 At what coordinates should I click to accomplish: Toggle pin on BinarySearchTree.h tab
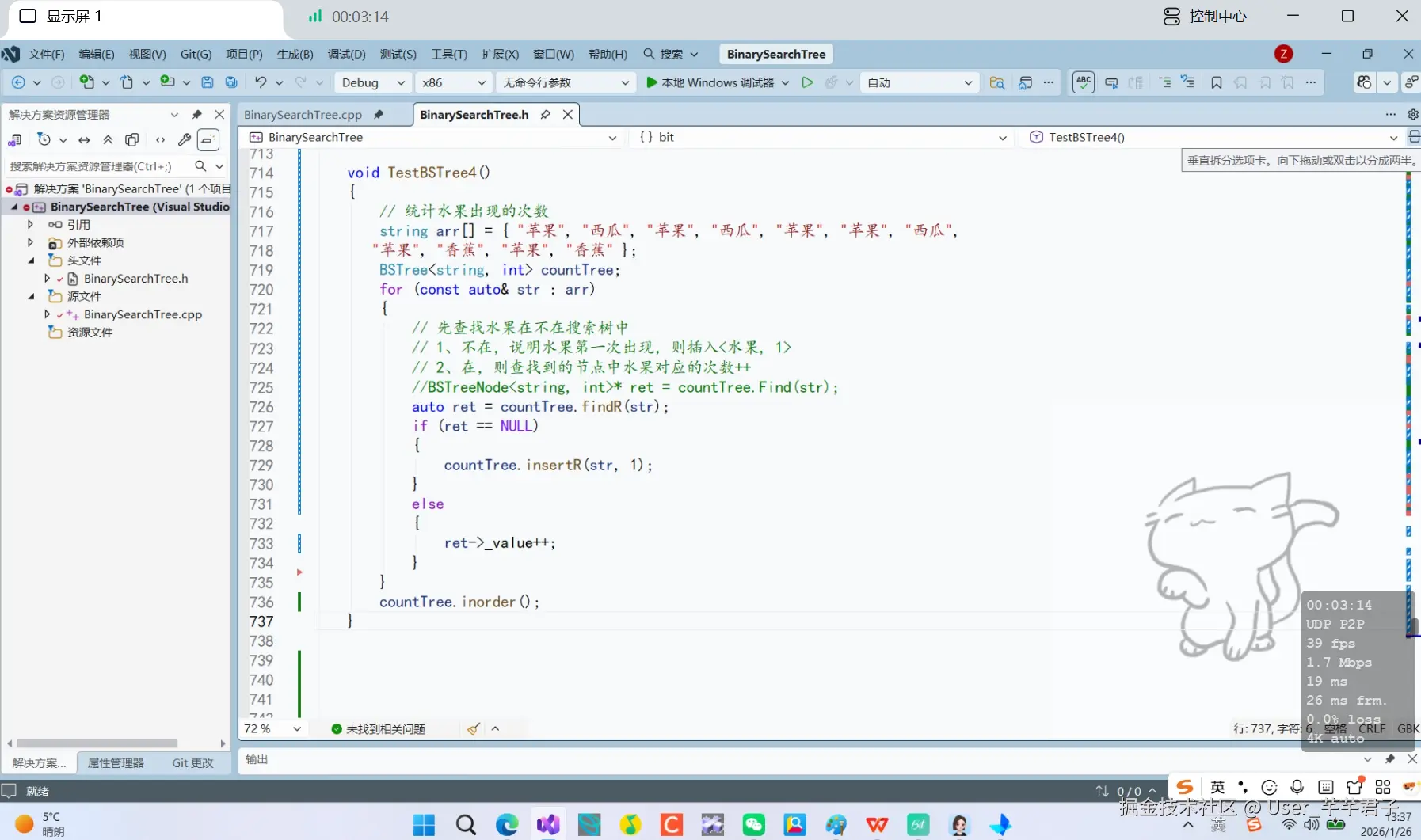pyautogui.click(x=545, y=115)
